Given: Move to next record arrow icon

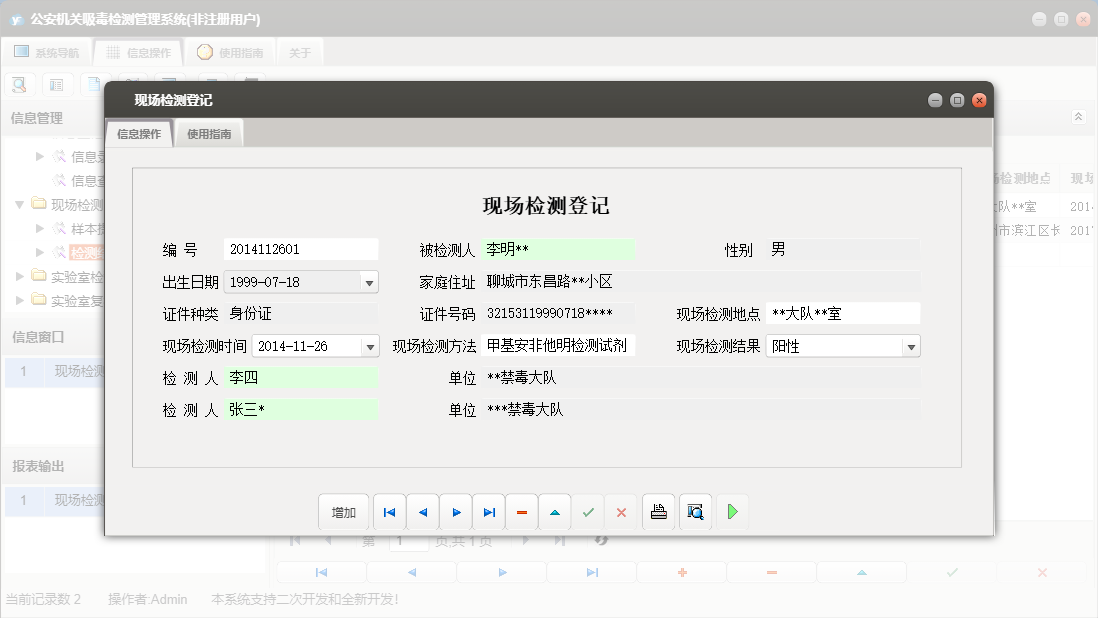Looking at the screenshot, I should 456,511.
